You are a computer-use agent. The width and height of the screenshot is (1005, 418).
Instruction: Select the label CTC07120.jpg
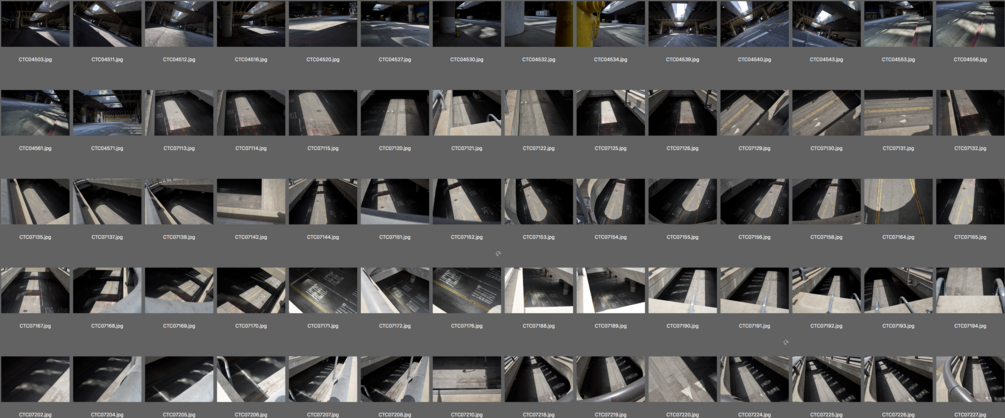click(x=395, y=148)
